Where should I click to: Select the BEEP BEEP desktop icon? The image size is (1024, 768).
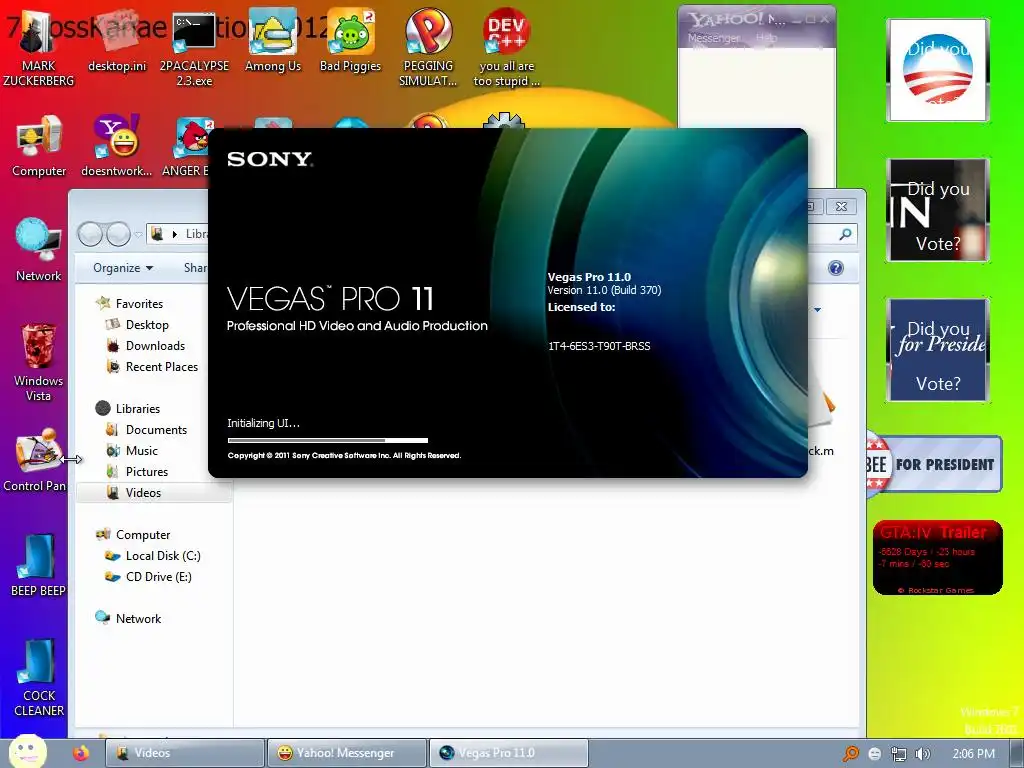[x=39, y=566]
